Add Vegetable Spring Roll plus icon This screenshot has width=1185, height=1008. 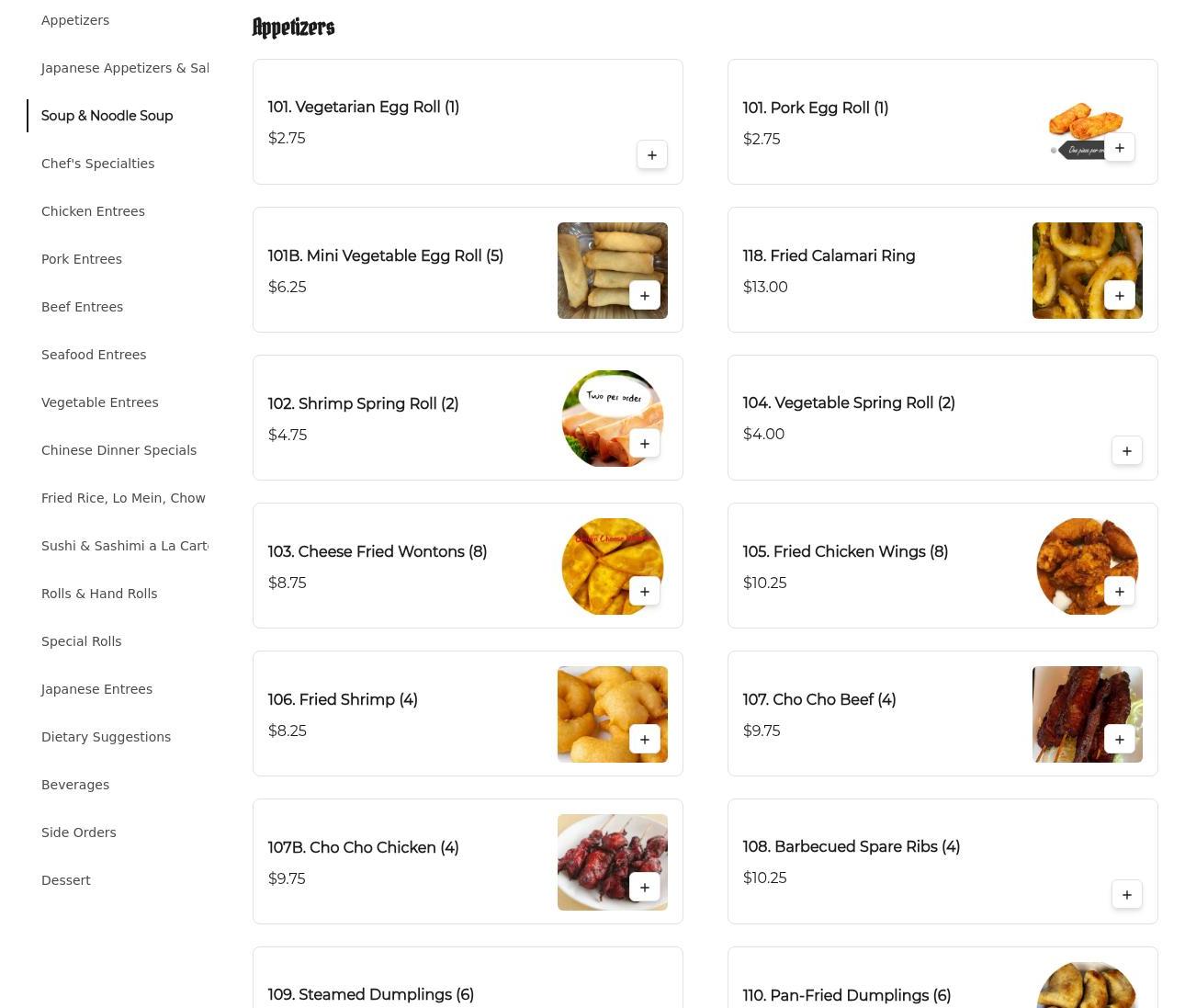coord(1127,451)
